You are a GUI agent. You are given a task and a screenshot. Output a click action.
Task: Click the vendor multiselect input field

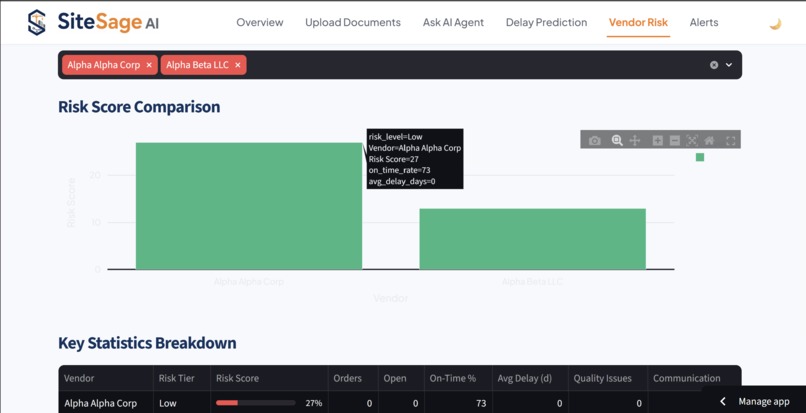click(400, 65)
